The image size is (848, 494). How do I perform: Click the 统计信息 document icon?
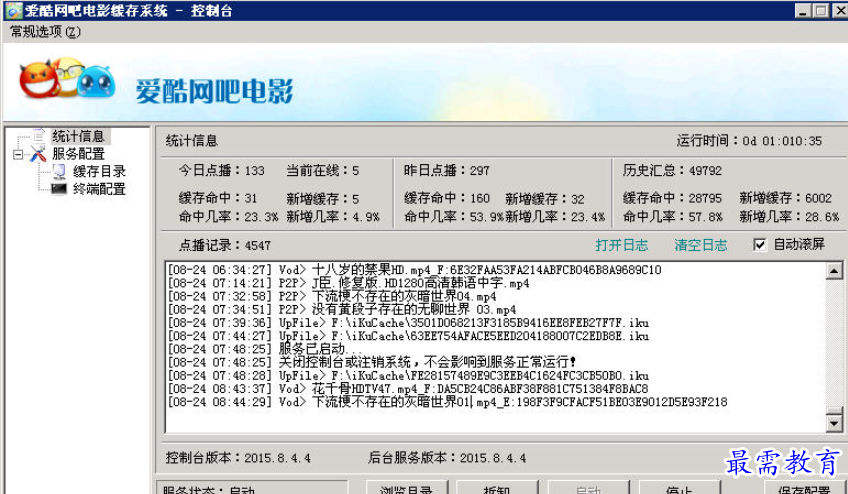pos(38,135)
